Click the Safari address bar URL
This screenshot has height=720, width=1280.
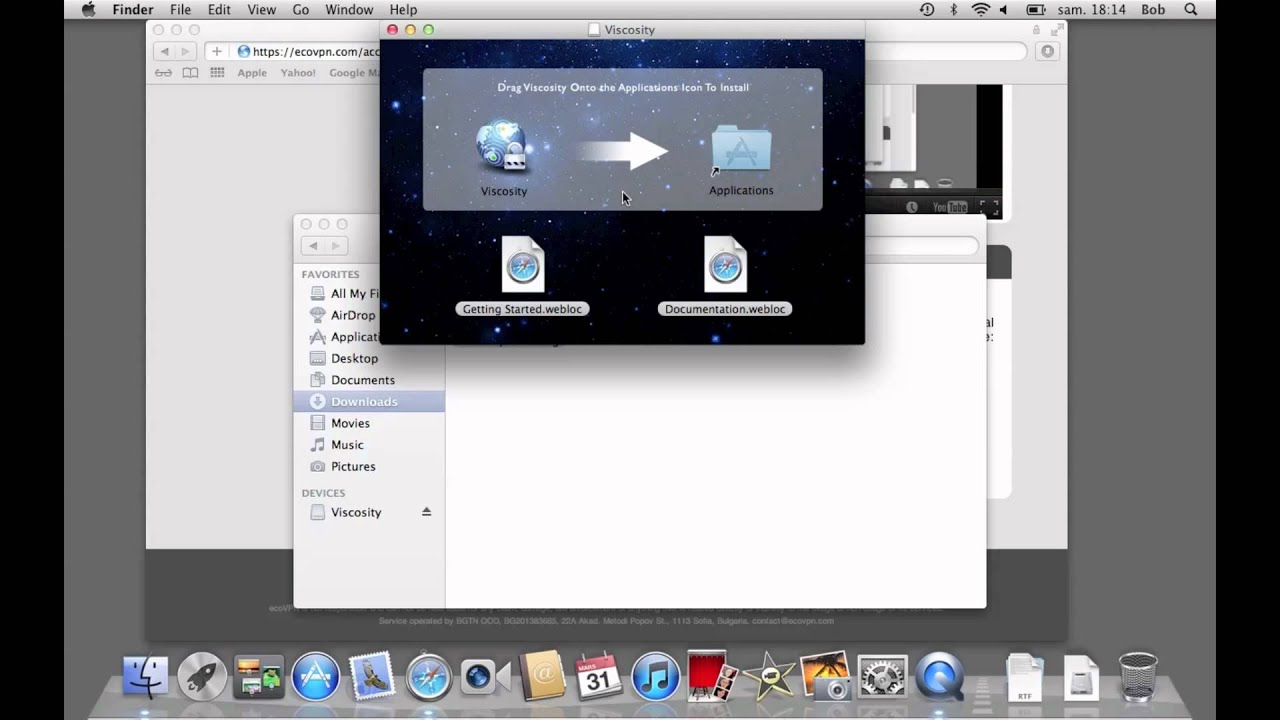tap(315, 51)
